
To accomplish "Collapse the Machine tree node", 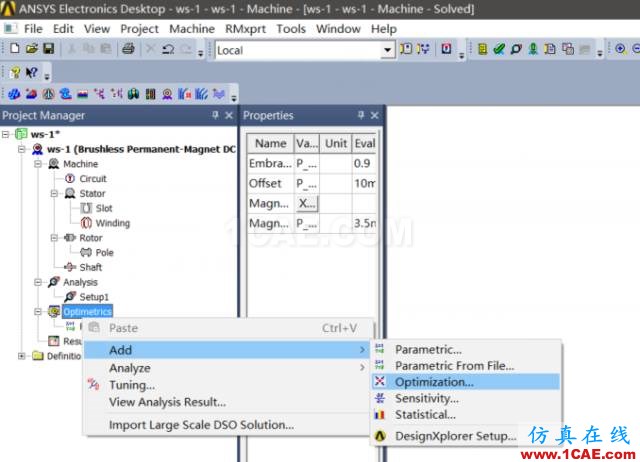I will pos(38,164).
